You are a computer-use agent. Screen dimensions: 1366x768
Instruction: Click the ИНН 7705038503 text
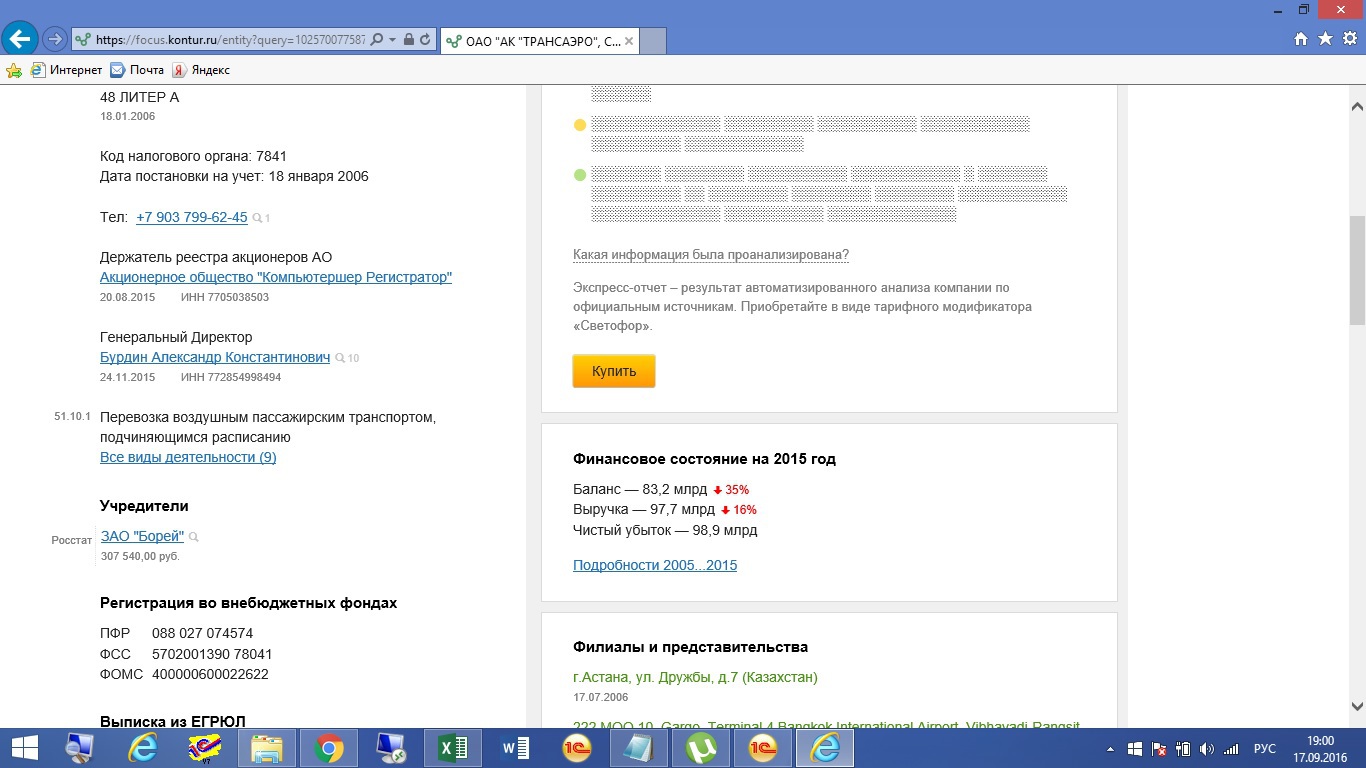(225, 297)
